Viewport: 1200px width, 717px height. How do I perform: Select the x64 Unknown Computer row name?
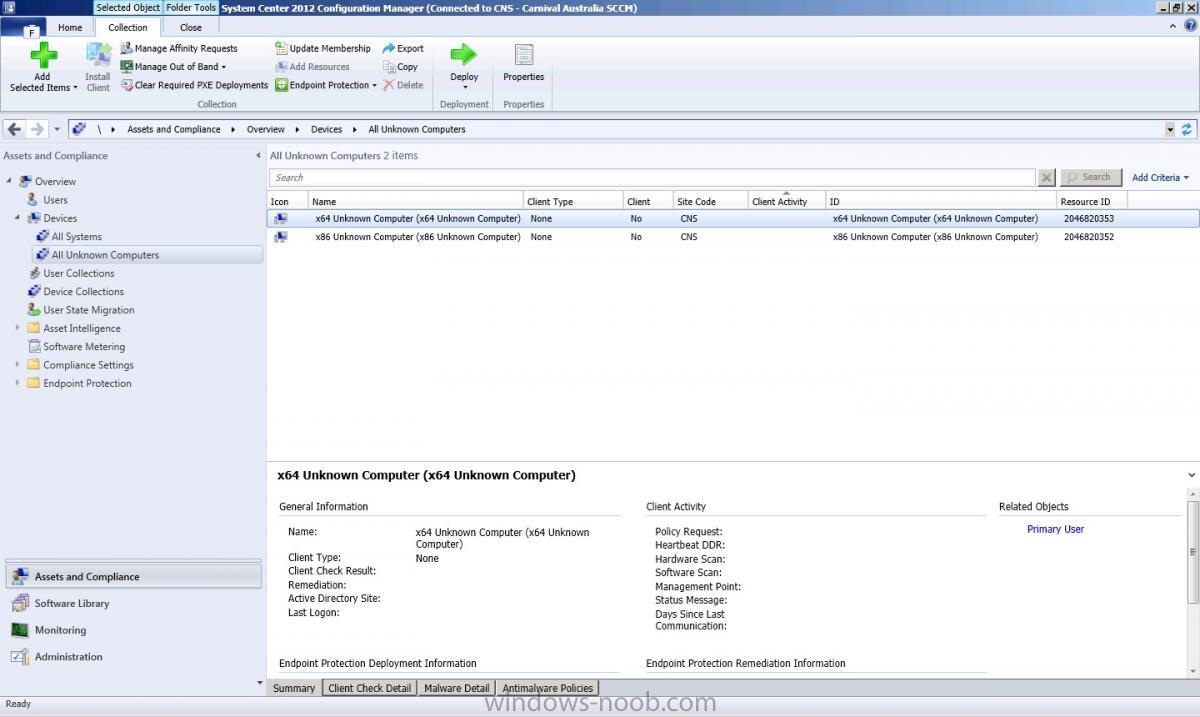[x=418, y=218]
